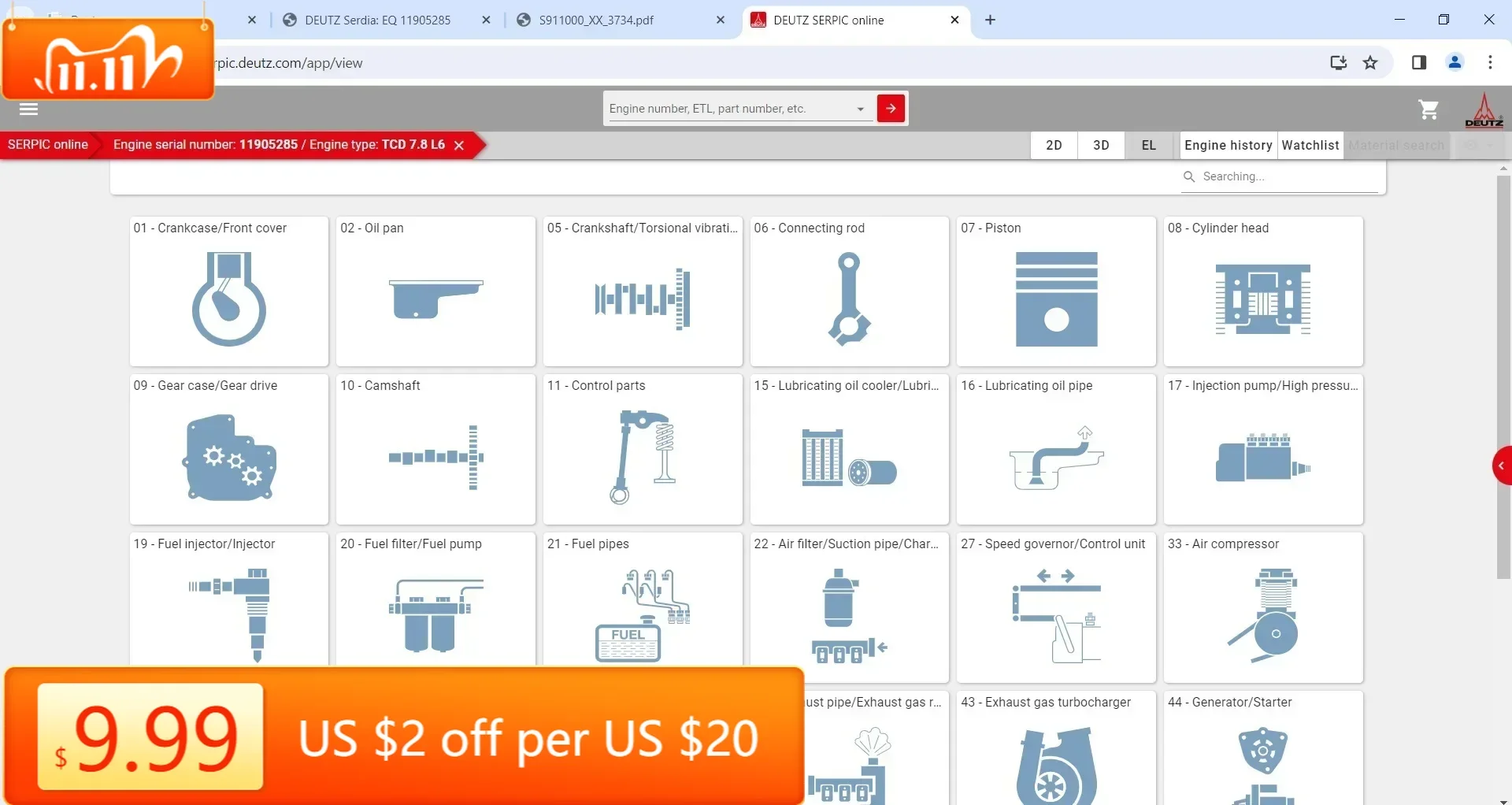Open the shopping cart
1512x805 pixels.
pos(1429,109)
